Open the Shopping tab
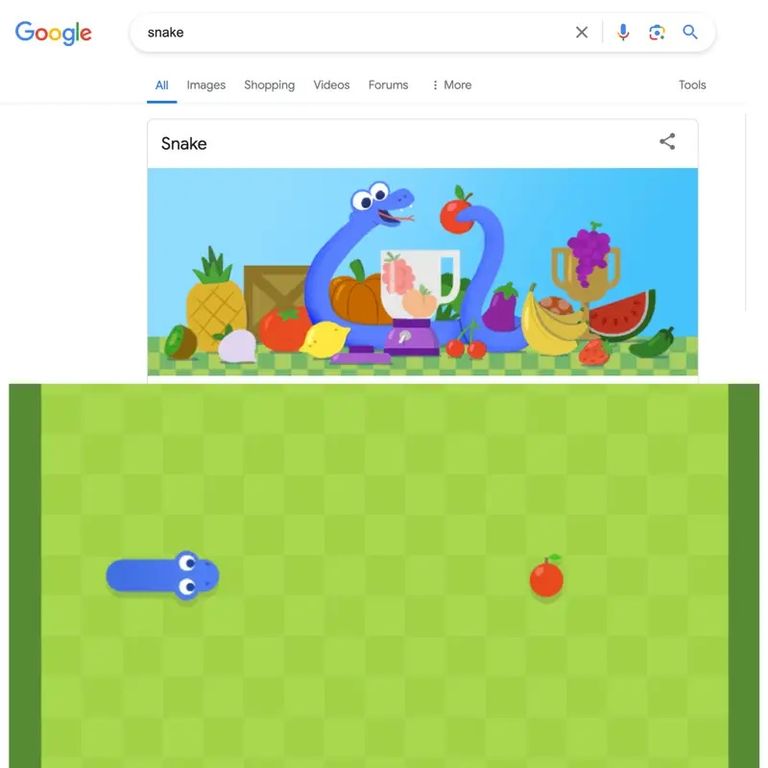 pyautogui.click(x=269, y=85)
